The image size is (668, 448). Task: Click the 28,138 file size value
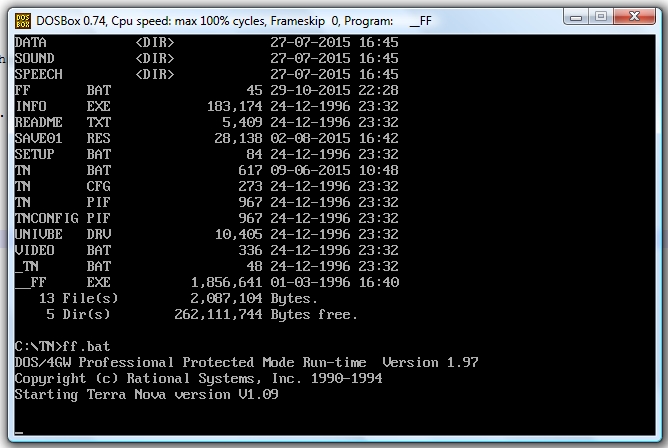coord(238,138)
